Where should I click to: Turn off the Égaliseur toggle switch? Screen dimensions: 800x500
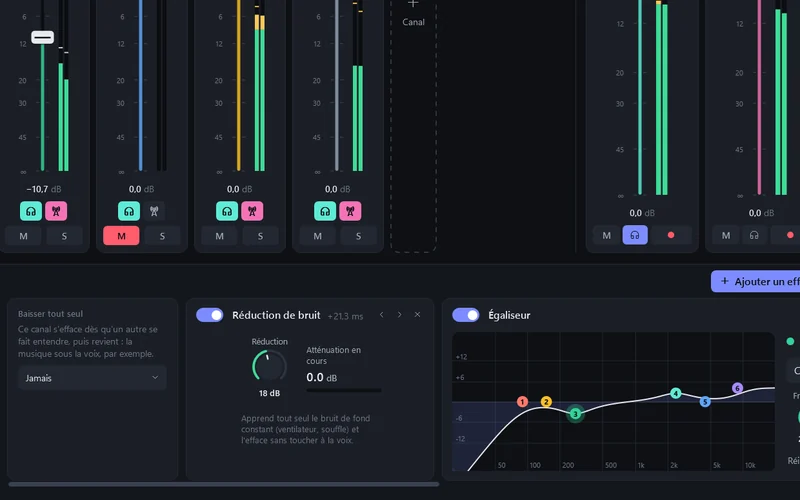point(466,315)
